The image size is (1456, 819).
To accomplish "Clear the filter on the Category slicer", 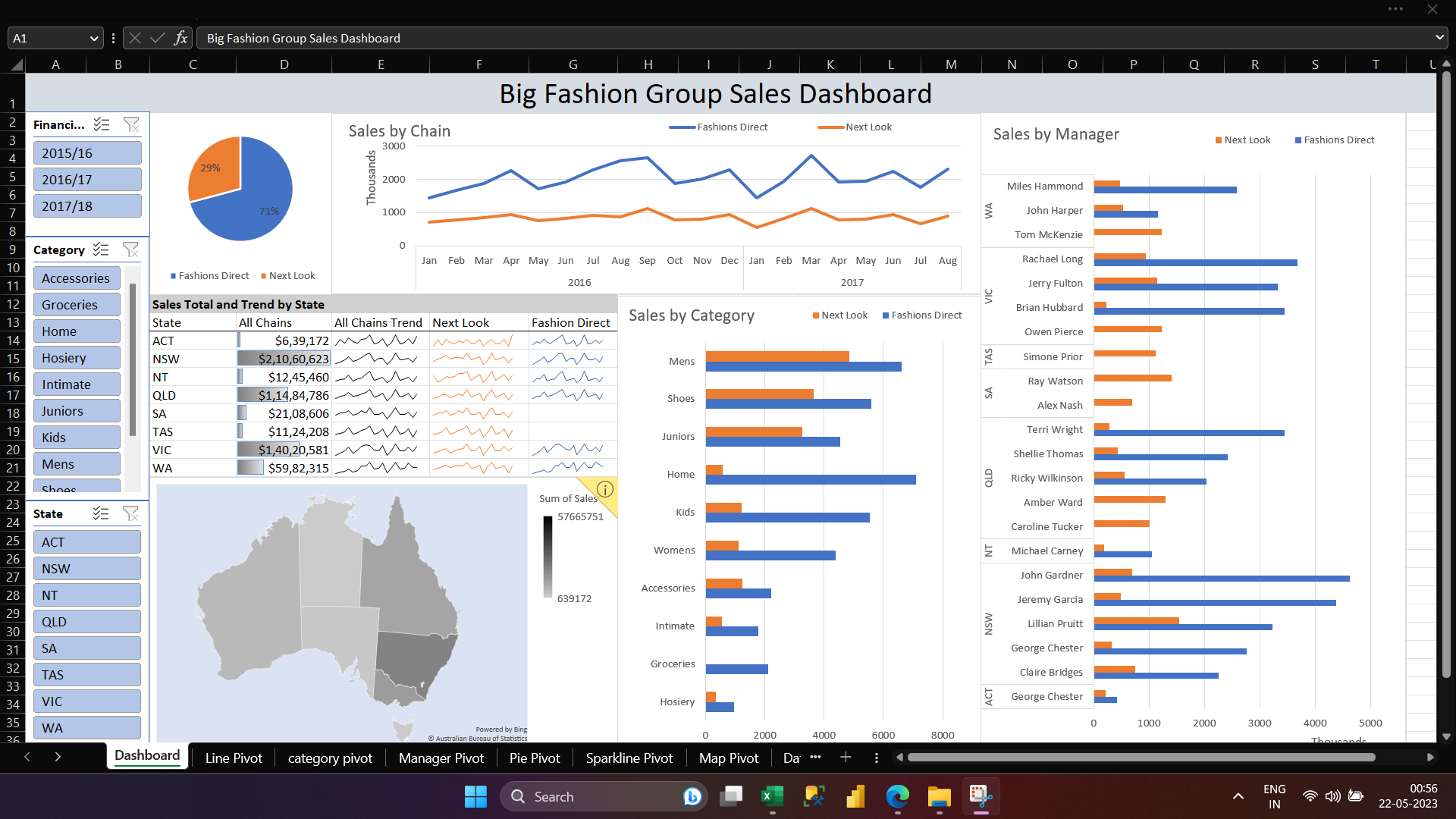I will [x=130, y=249].
